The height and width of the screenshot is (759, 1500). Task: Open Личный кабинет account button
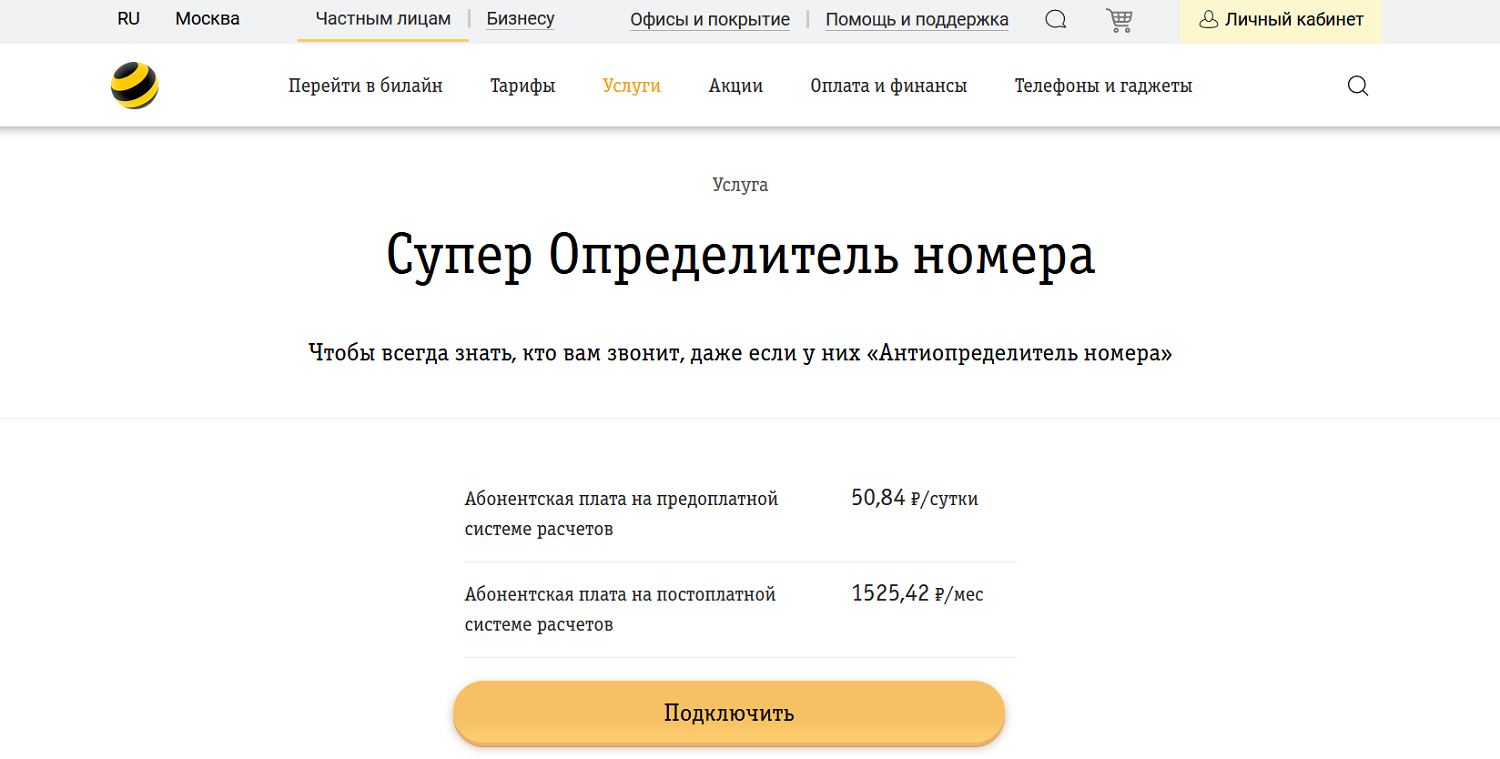point(1281,20)
